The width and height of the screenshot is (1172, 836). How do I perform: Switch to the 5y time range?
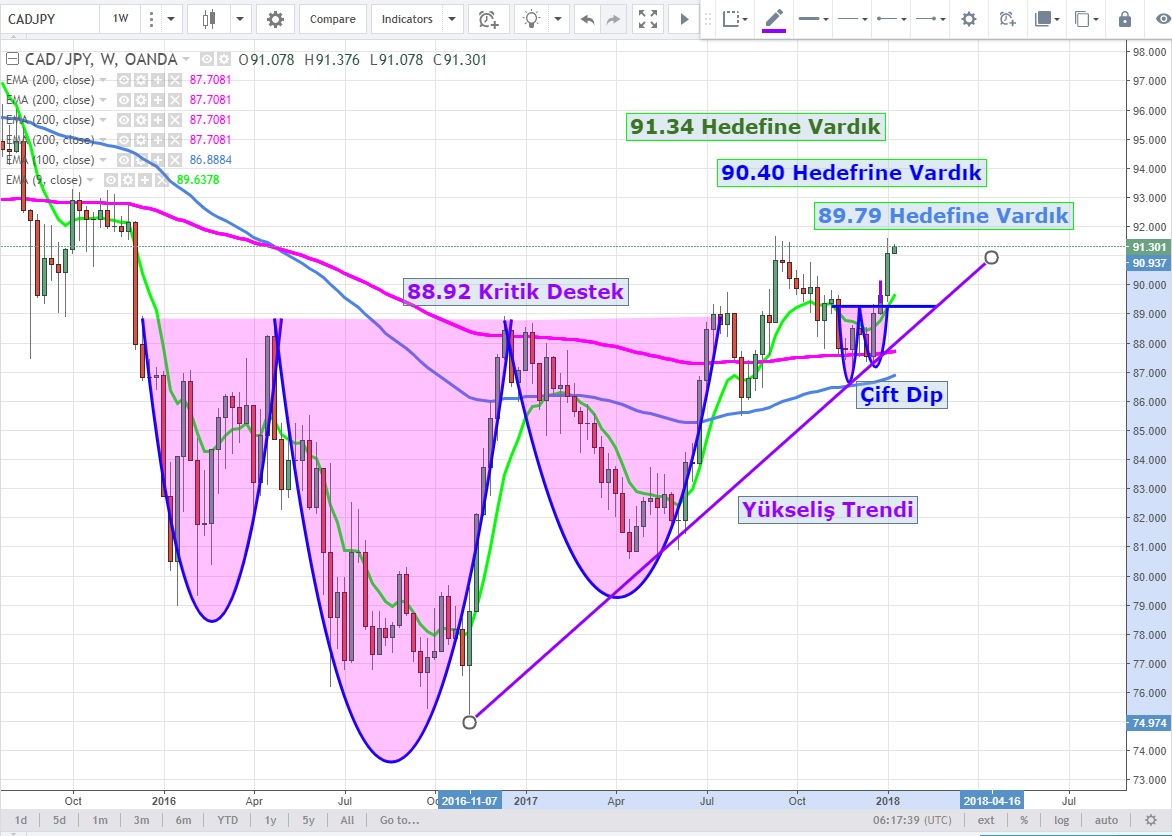pyautogui.click(x=308, y=820)
